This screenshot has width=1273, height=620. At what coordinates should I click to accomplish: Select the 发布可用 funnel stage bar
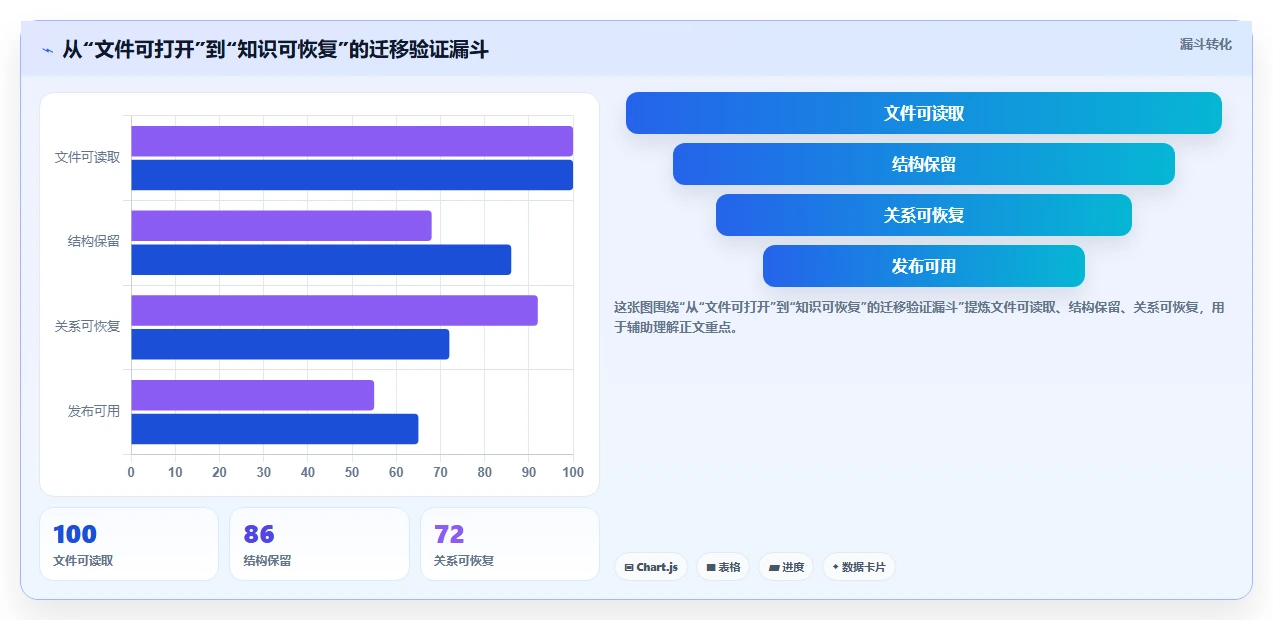coord(923,266)
